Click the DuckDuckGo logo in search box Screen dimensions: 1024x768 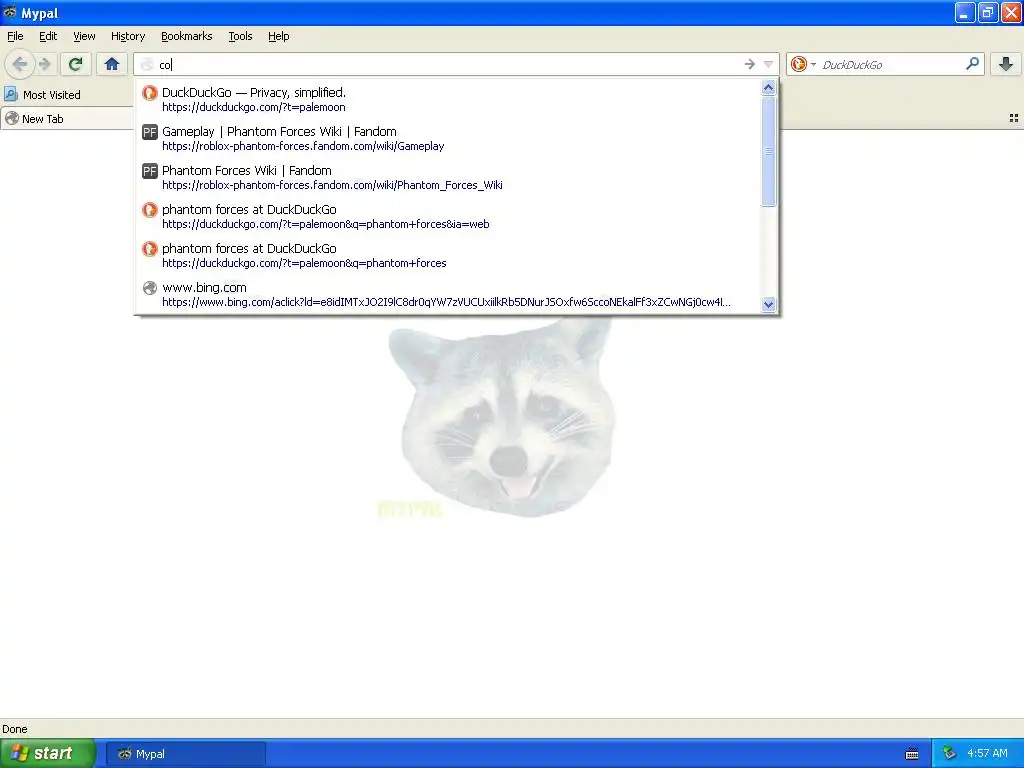point(798,64)
